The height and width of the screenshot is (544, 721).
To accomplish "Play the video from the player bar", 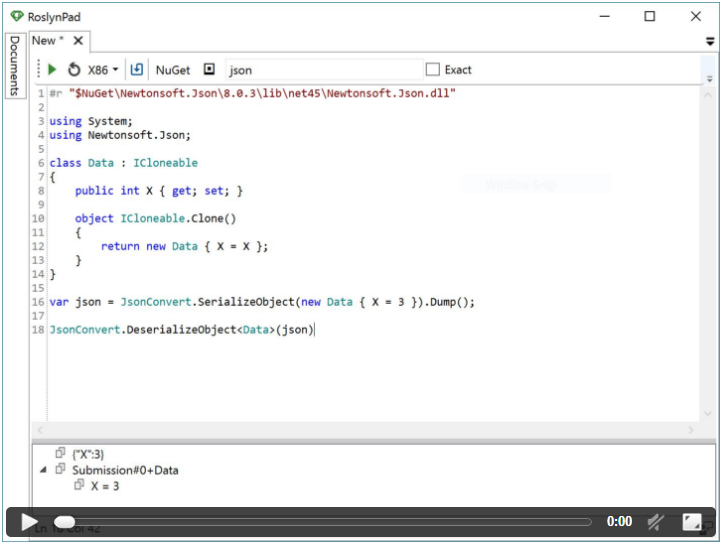I will click(x=29, y=521).
